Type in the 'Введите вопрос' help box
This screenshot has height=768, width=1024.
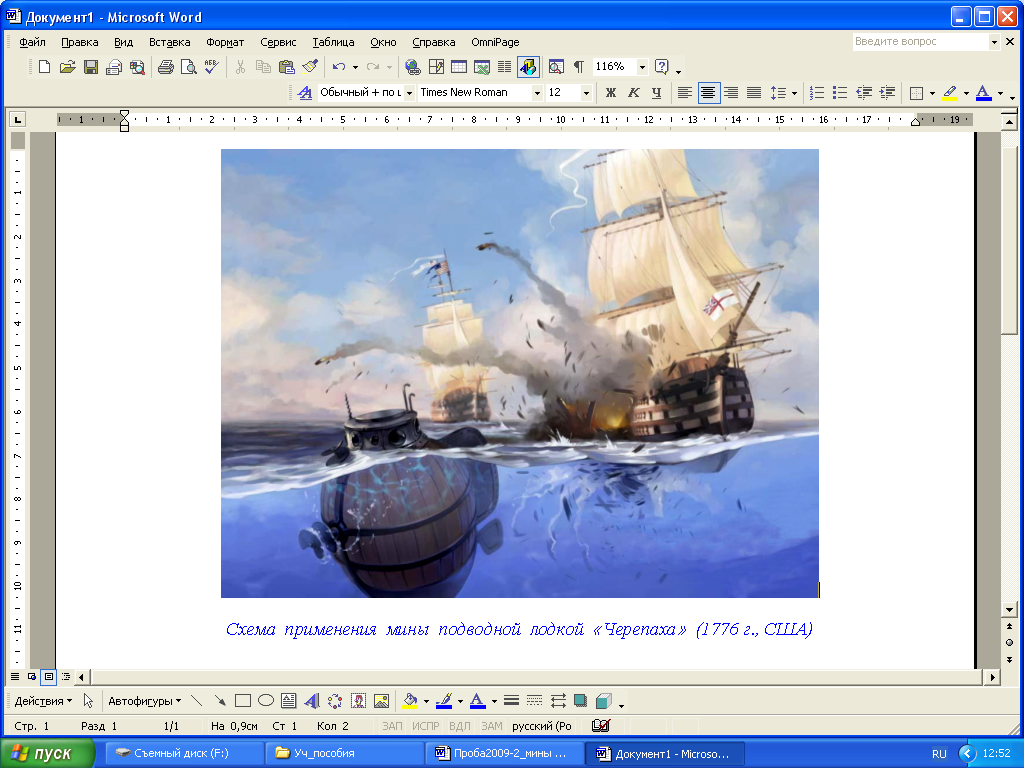point(921,41)
